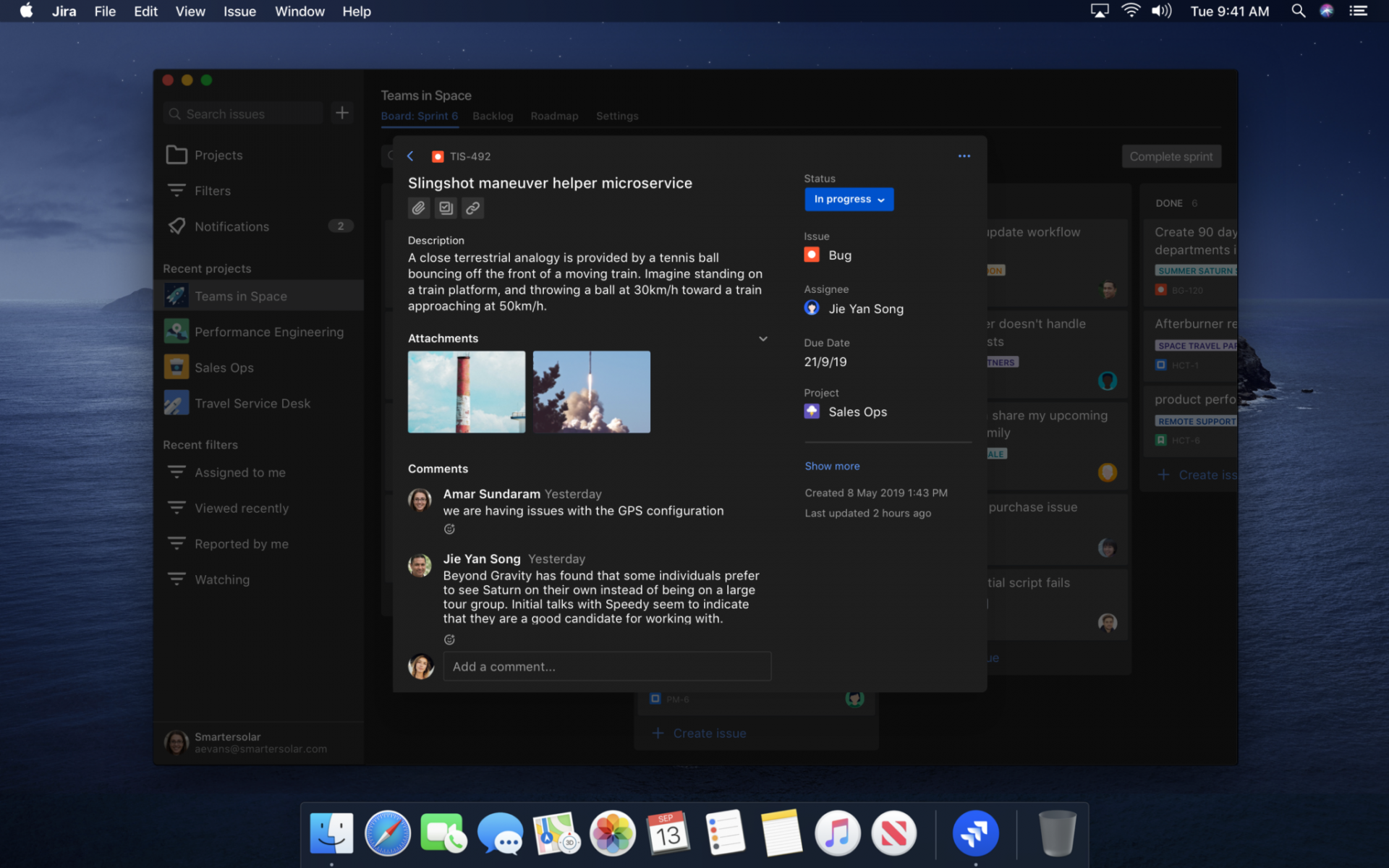
Task: Select Teams in Space project
Action: [258, 296]
